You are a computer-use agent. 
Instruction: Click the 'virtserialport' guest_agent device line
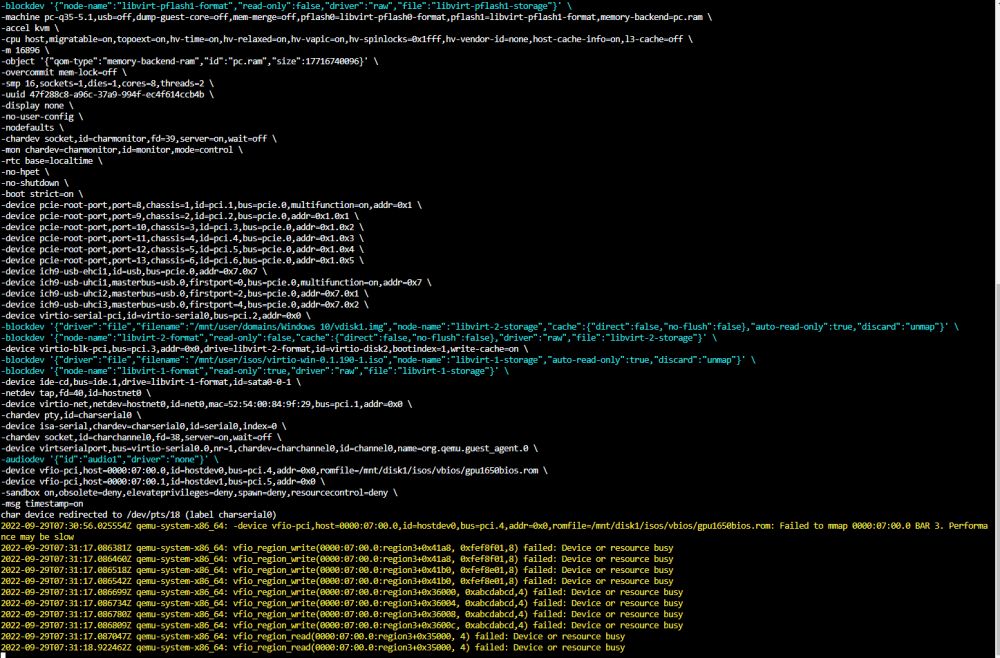(270, 448)
